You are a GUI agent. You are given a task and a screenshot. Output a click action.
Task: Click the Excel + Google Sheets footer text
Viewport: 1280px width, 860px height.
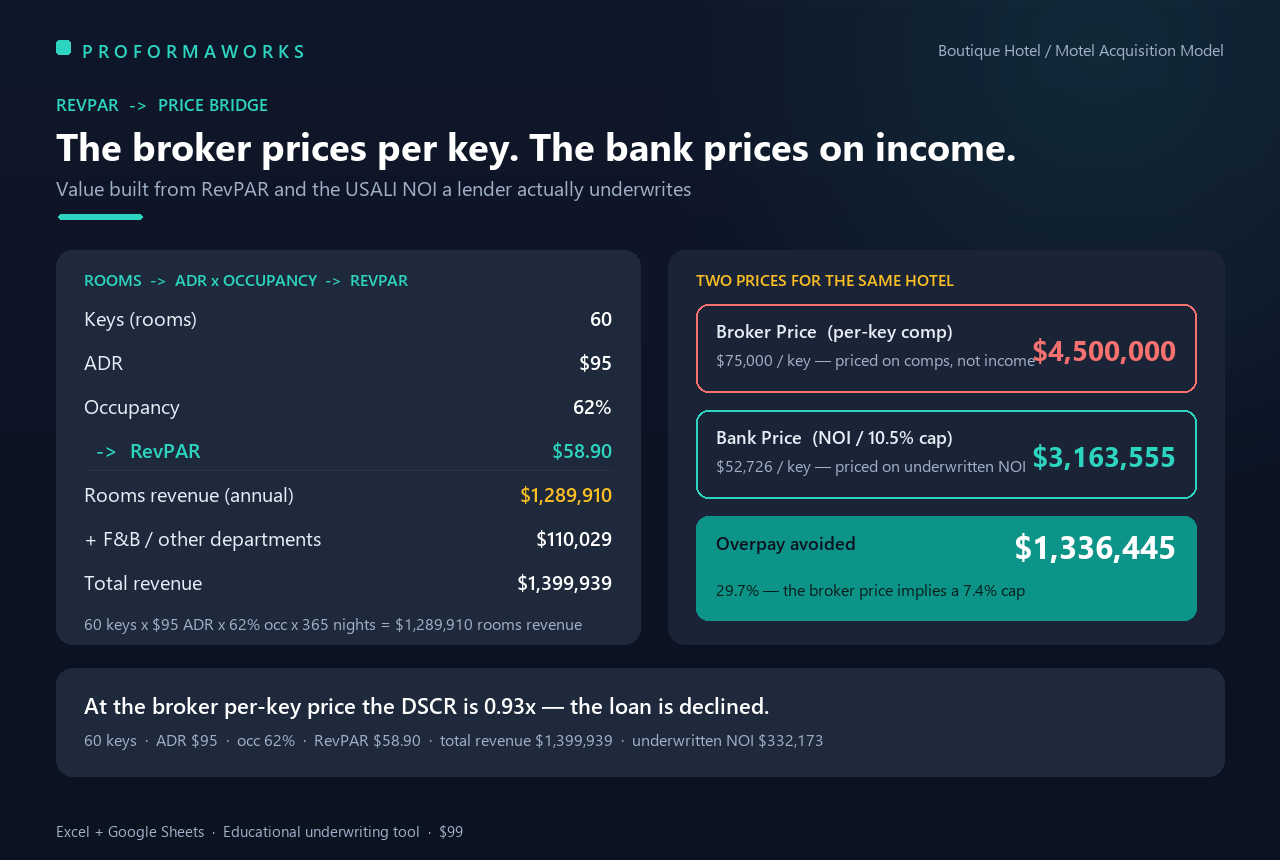(x=130, y=832)
